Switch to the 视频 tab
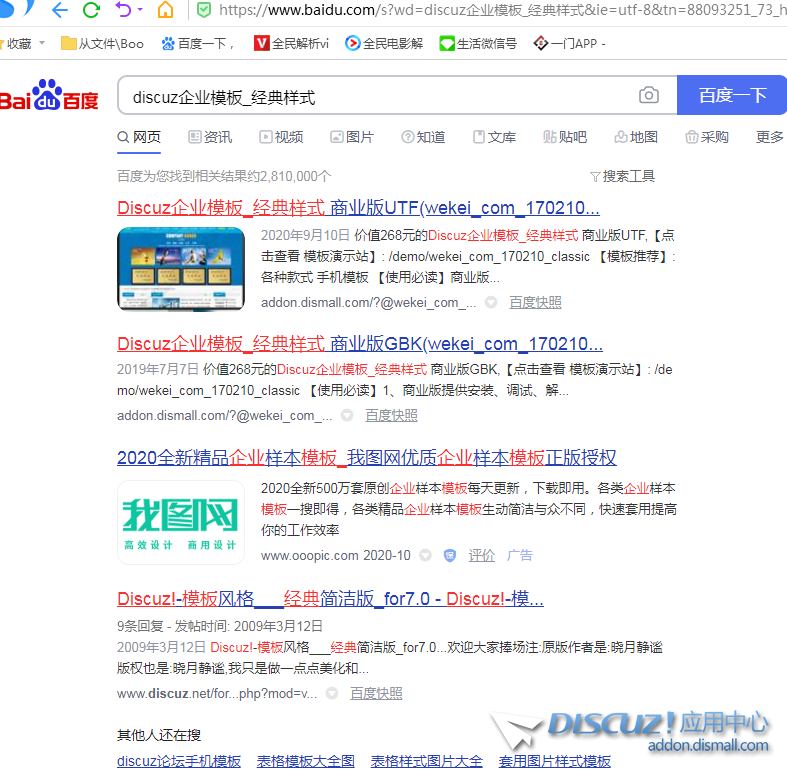Screen dimensions: 787x771 [x=281, y=137]
